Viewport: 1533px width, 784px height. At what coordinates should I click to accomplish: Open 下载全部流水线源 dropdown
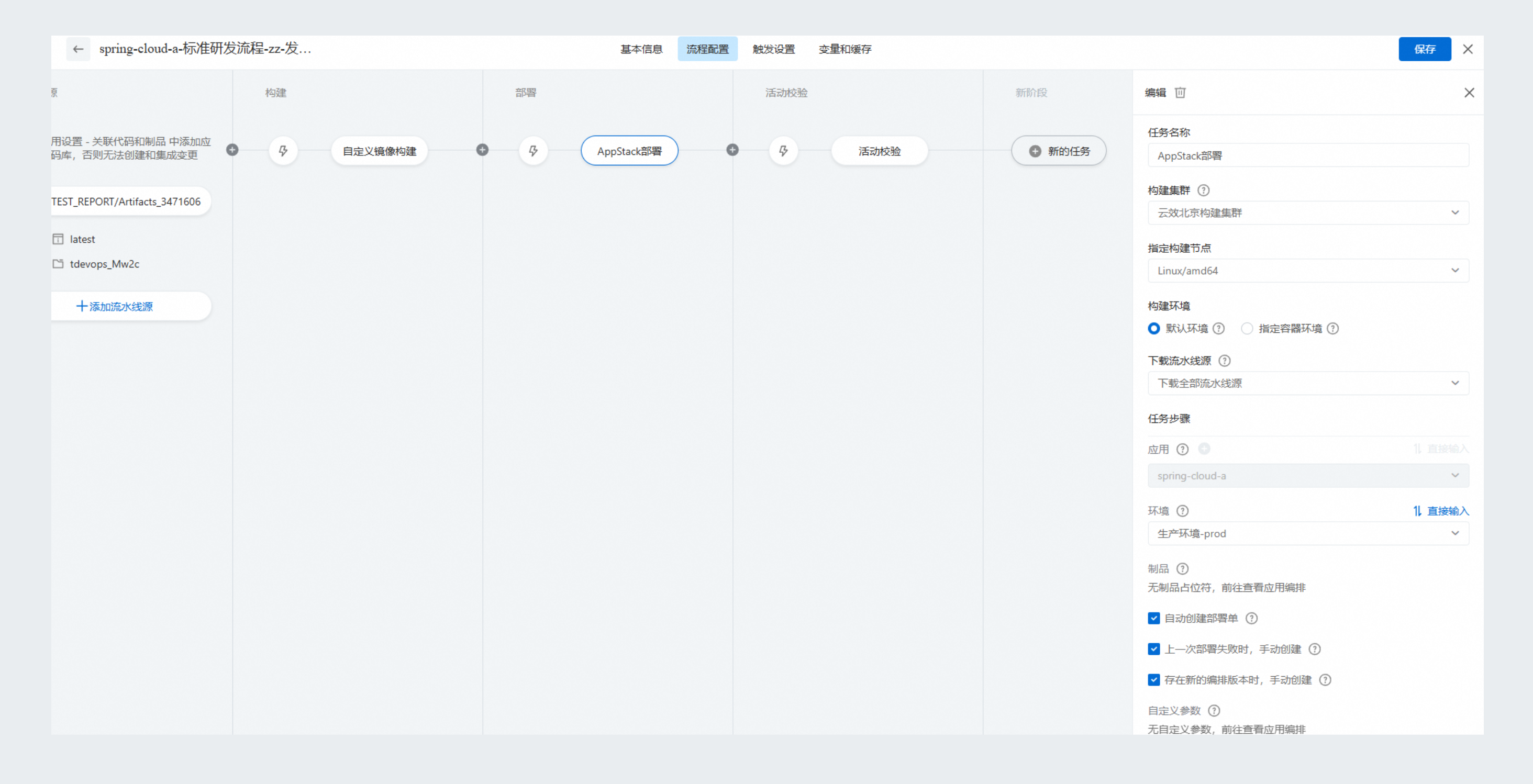click(1308, 384)
